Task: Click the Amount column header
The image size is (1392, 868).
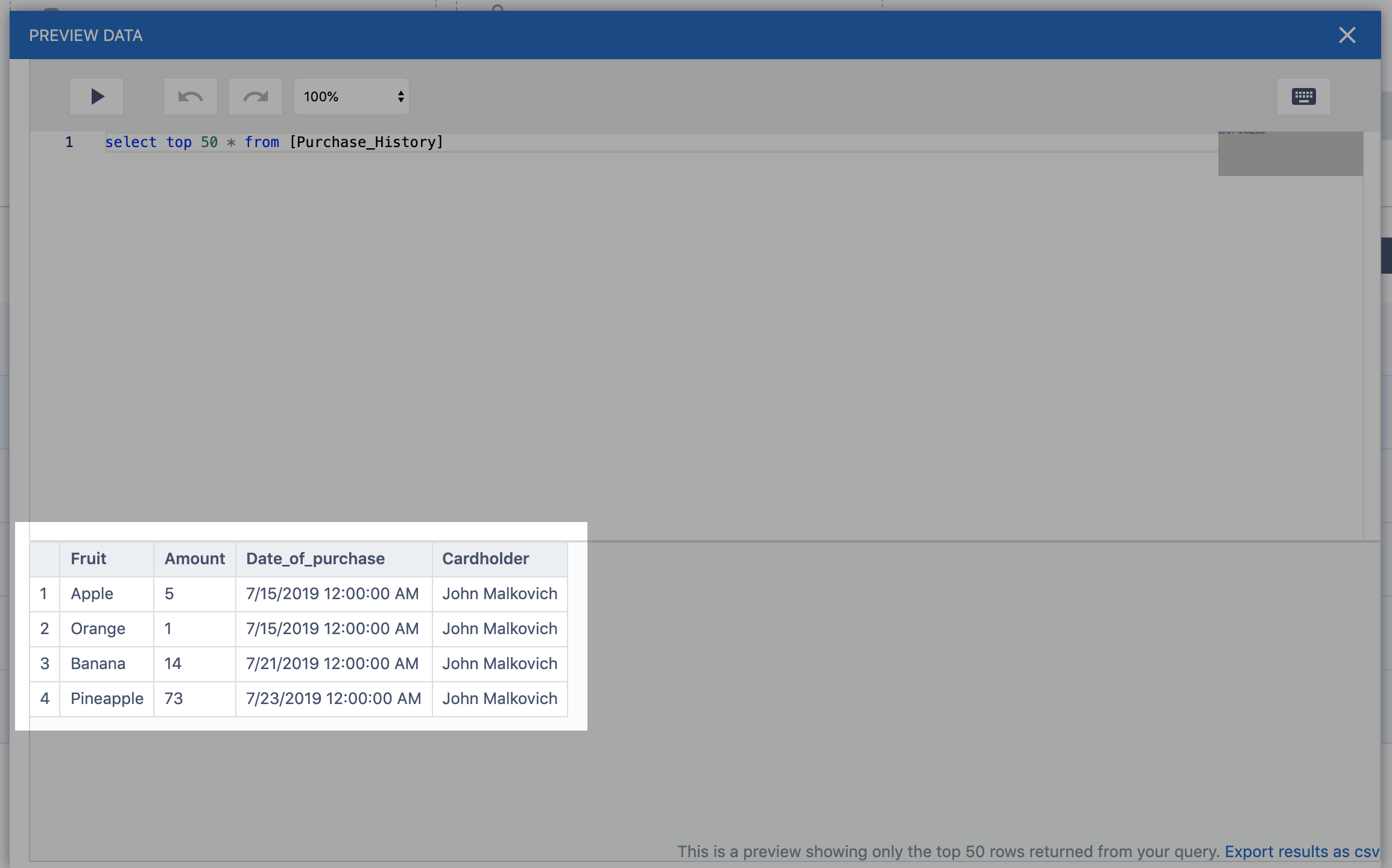Action: click(194, 559)
